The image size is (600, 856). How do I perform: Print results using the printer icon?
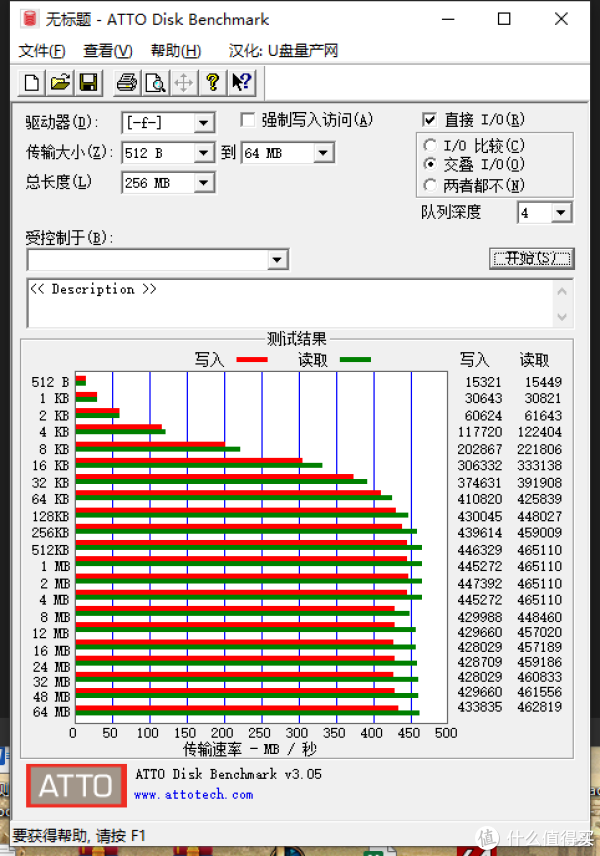[127, 83]
